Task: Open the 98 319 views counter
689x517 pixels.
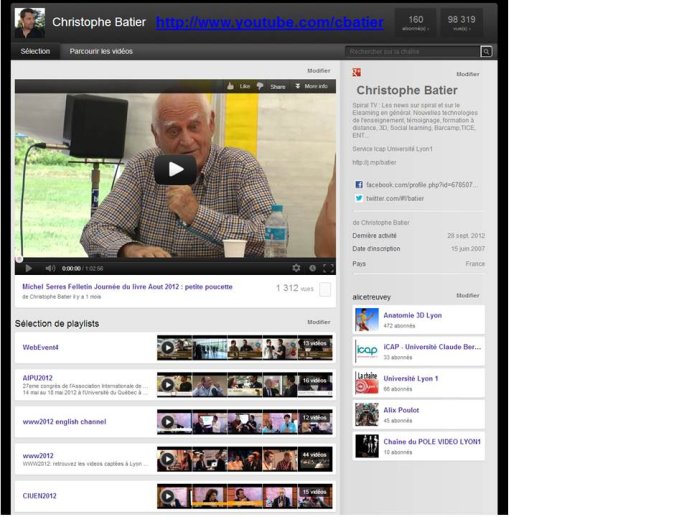Action: point(461,22)
